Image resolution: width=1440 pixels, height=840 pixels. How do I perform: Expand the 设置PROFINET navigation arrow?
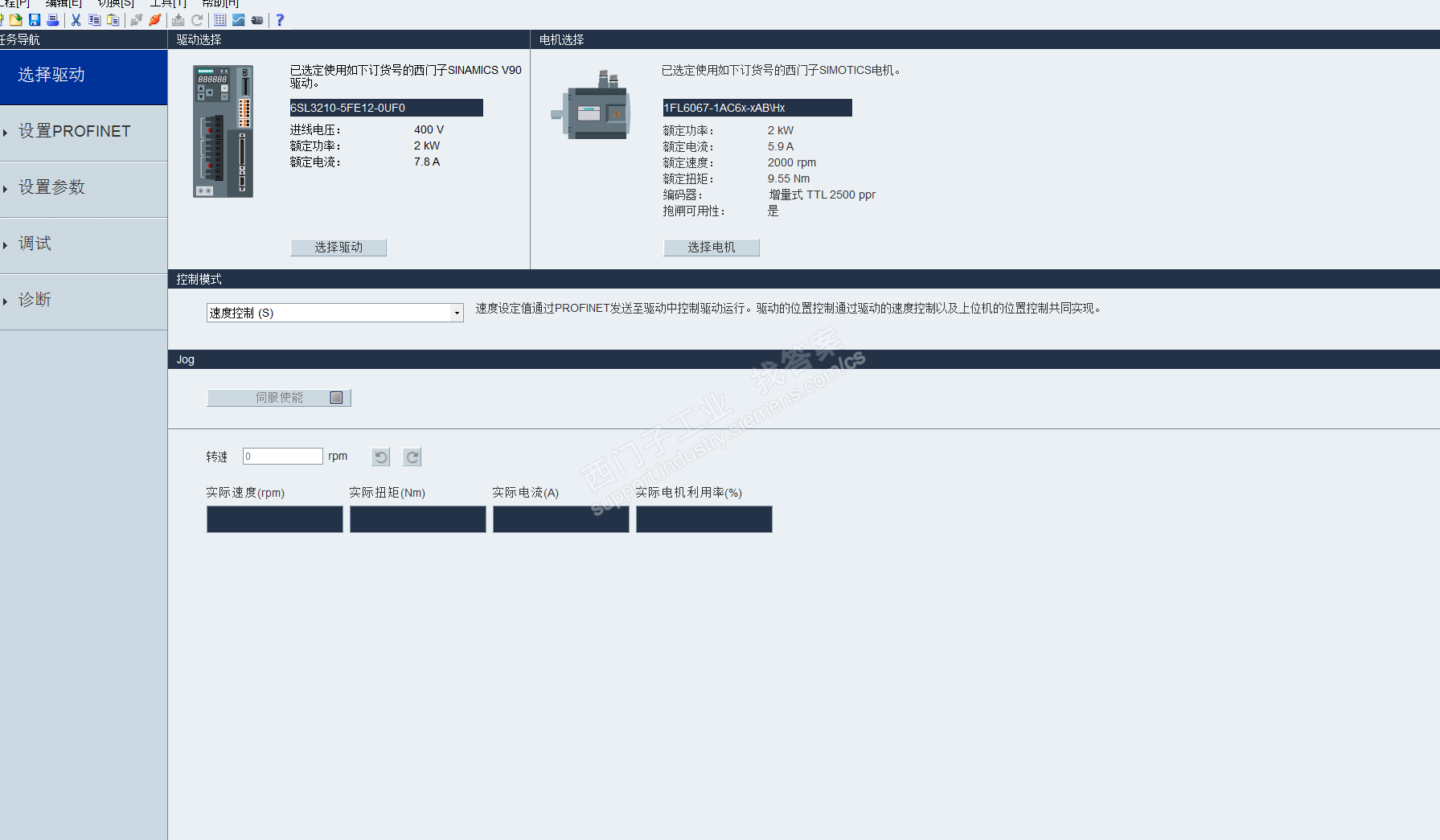[5, 133]
